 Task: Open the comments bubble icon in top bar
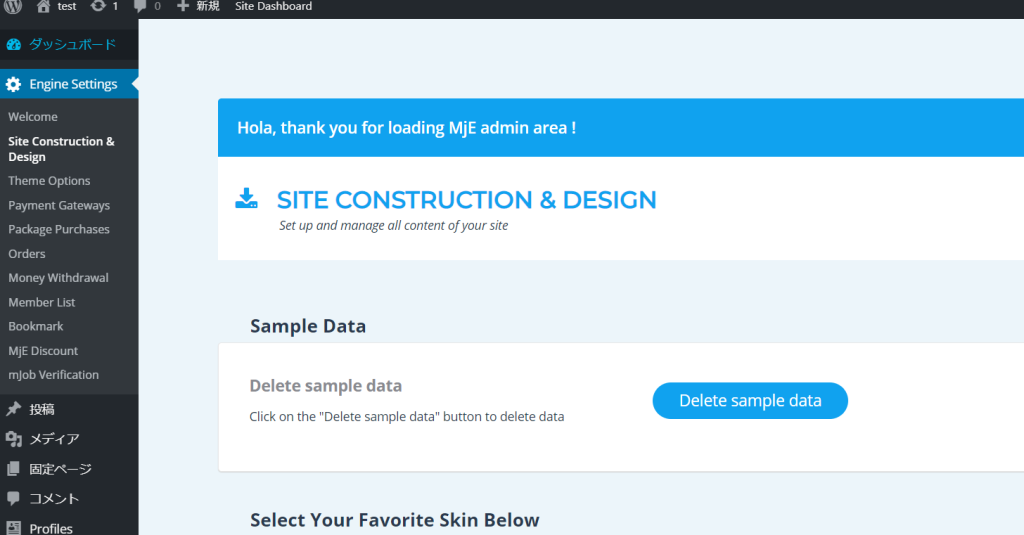[139, 6]
